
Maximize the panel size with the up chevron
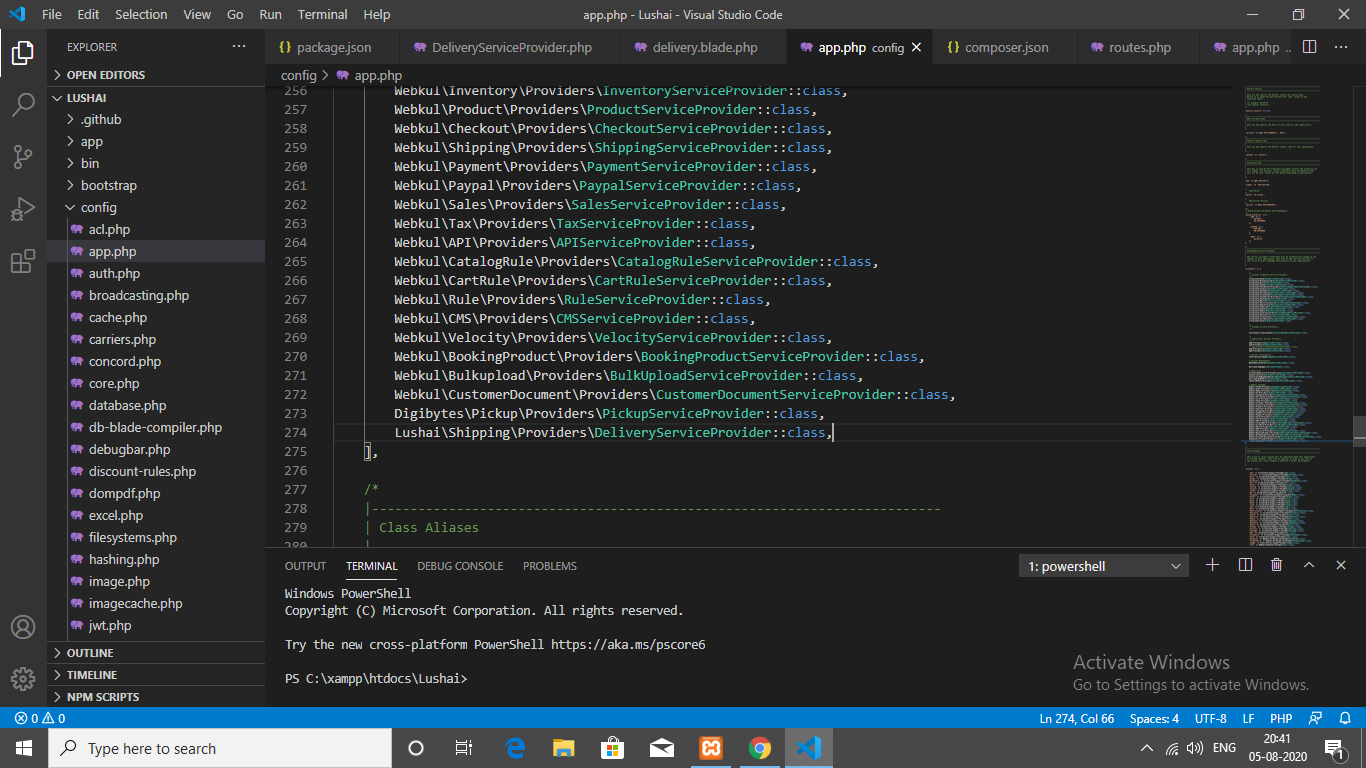pos(1309,565)
